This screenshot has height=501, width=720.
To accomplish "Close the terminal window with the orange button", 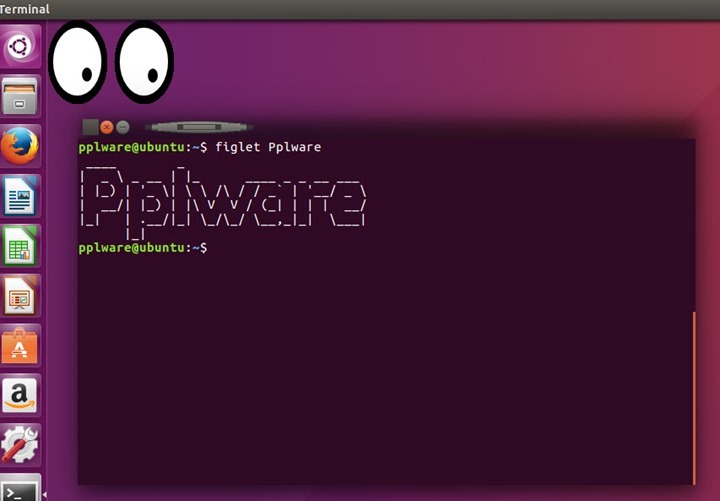I will click(107, 127).
